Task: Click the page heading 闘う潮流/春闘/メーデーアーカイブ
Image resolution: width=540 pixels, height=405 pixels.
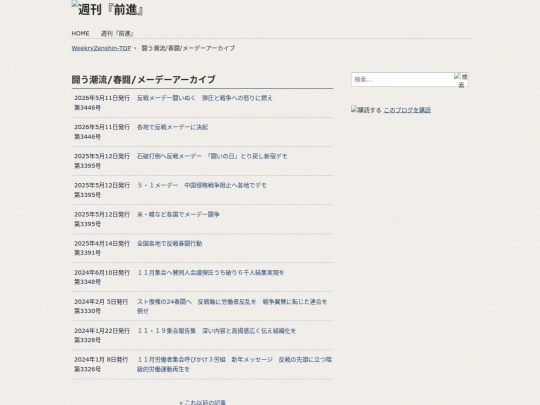Action: point(143,80)
